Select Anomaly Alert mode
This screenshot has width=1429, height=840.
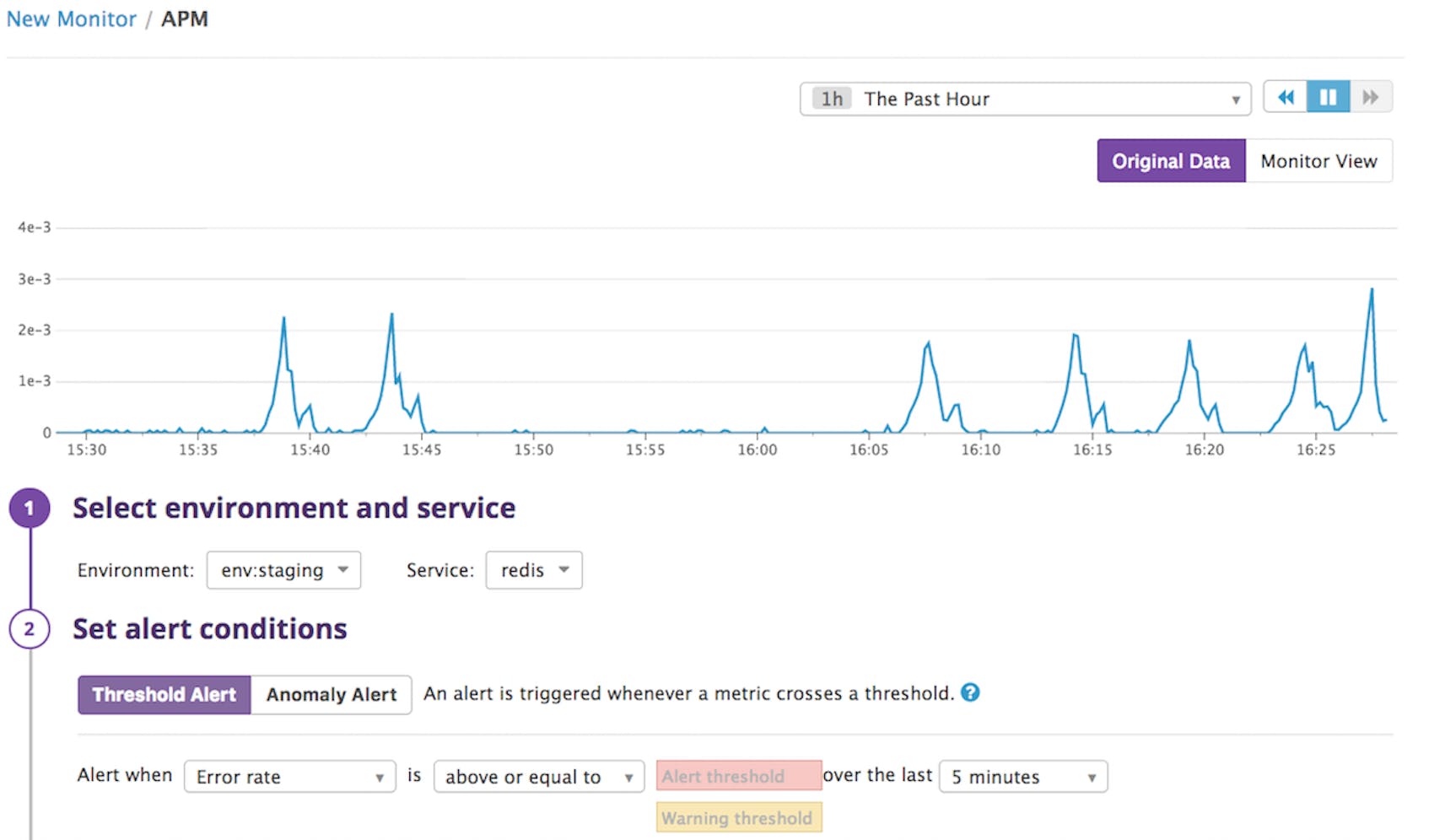pyautogui.click(x=331, y=695)
